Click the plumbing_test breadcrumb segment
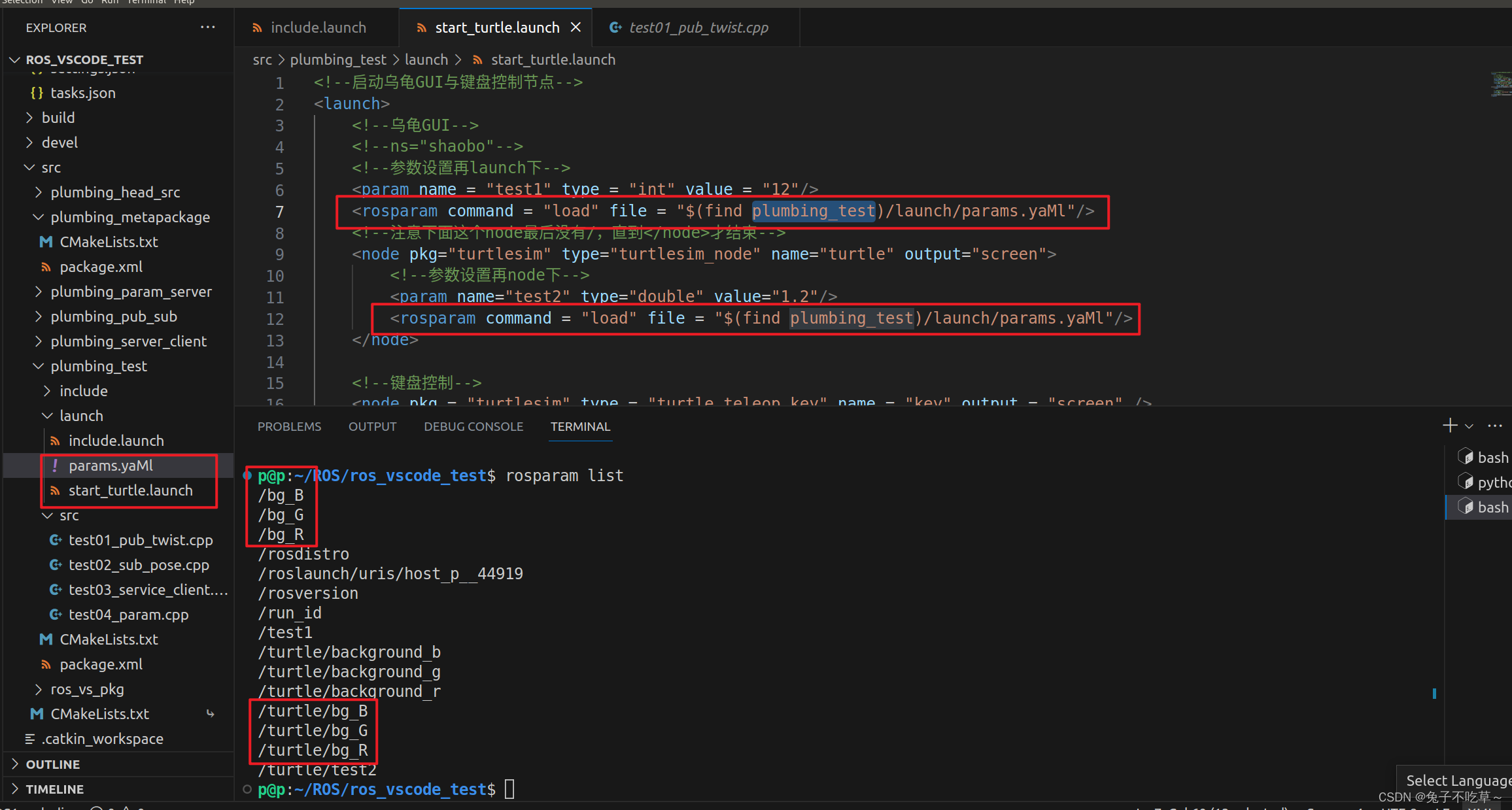This screenshot has height=810, width=1512. [x=338, y=59]
